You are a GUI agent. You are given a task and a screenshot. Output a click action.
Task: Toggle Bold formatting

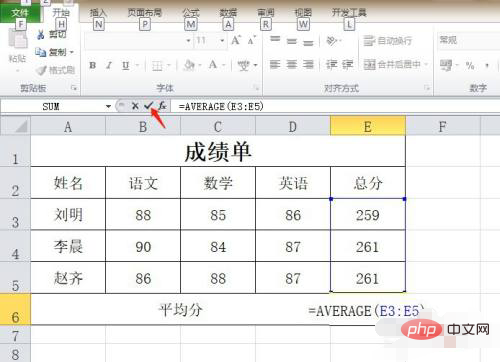[x=93, y=65]
